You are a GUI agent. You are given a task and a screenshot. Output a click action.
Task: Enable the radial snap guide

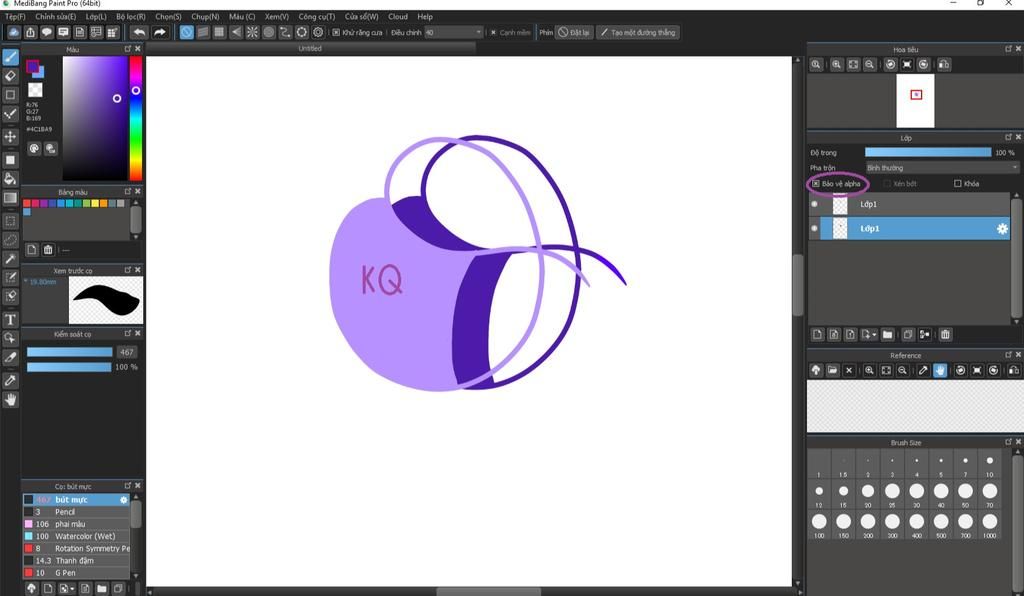point(252,32)
